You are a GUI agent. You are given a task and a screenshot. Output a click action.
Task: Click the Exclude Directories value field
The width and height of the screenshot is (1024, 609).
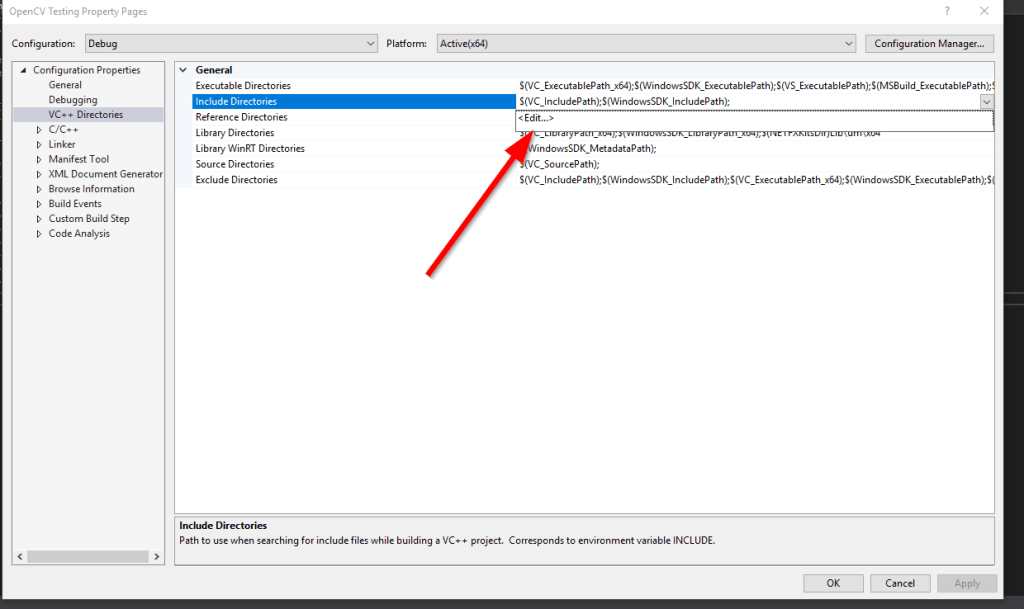[755, 180]
